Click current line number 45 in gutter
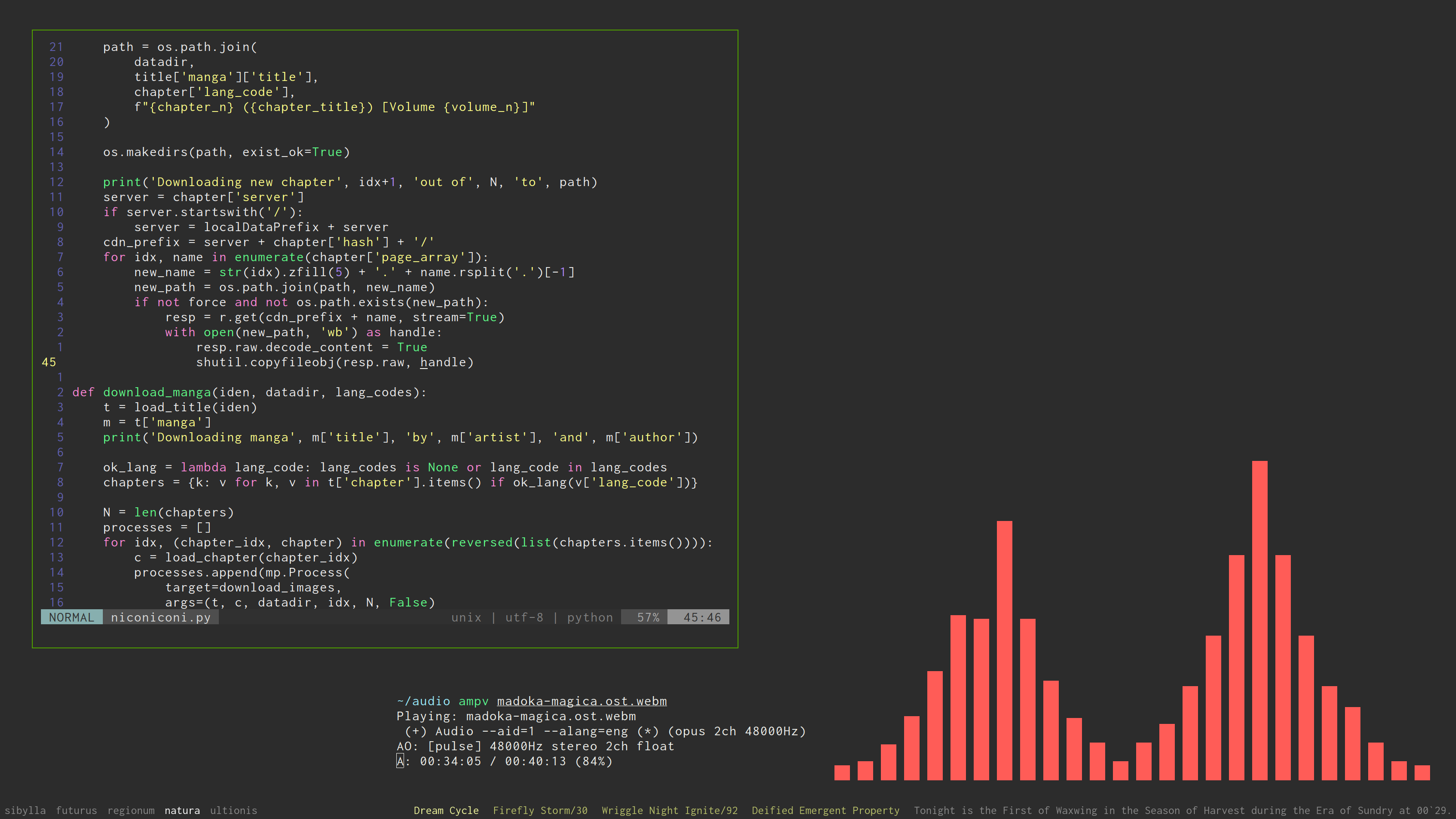Image resolution: width=1456 pixels, height=819 pixels. (x=49, y=362)
